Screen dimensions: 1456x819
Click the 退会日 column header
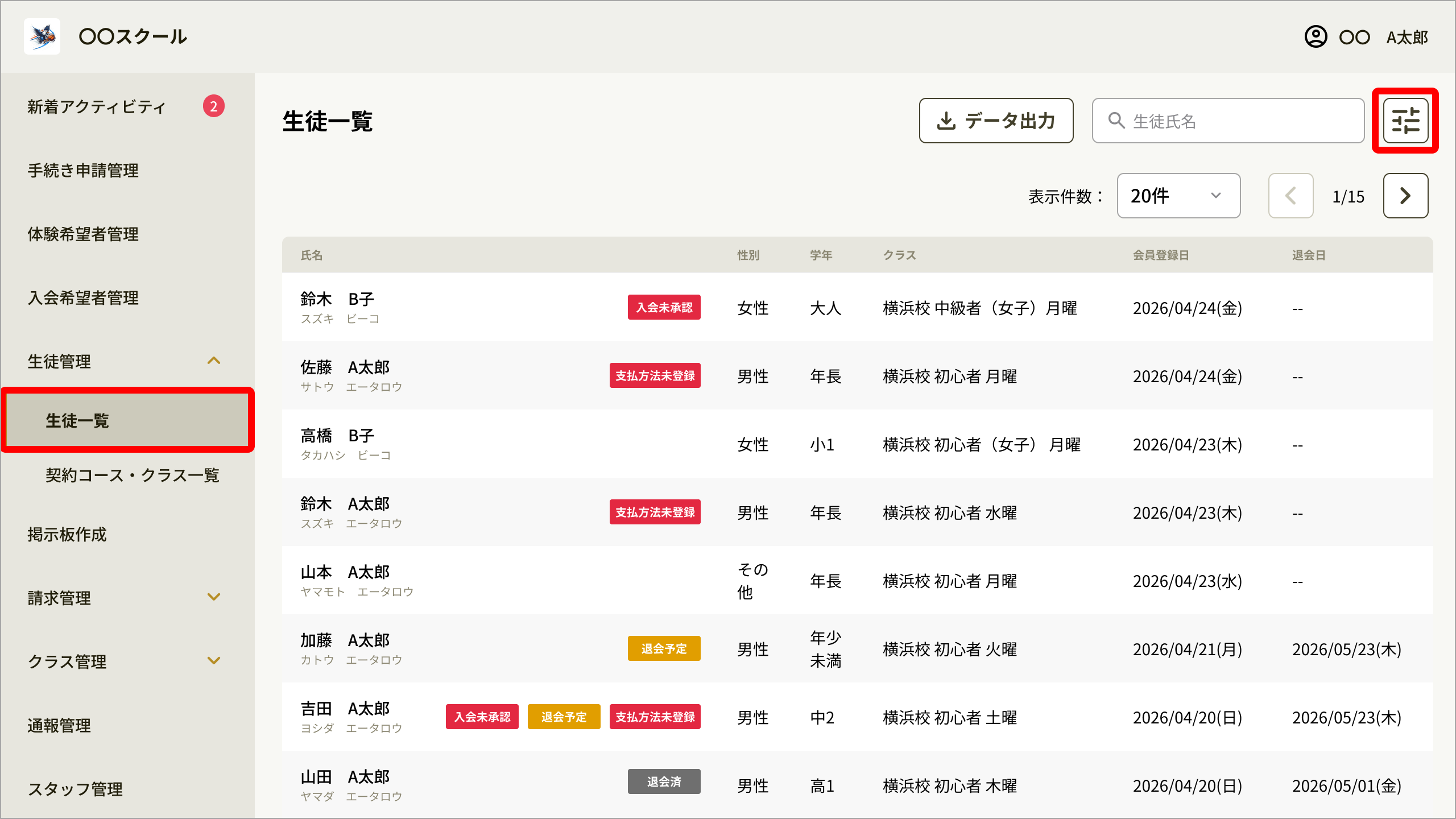pyautogui.click(x=1309, y=255)
